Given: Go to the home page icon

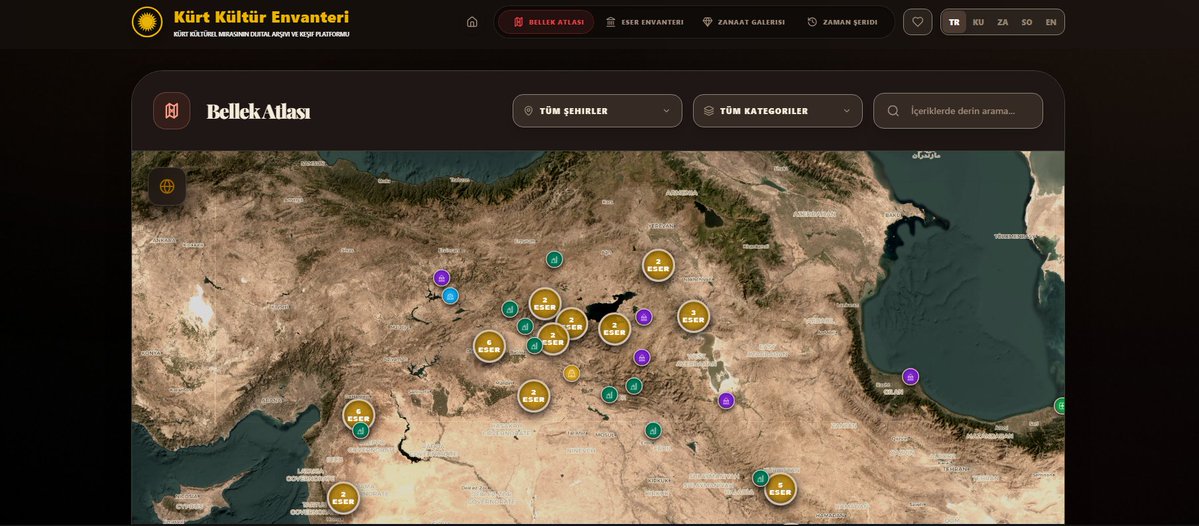Looking at the screenshot, I should [472, 22].
